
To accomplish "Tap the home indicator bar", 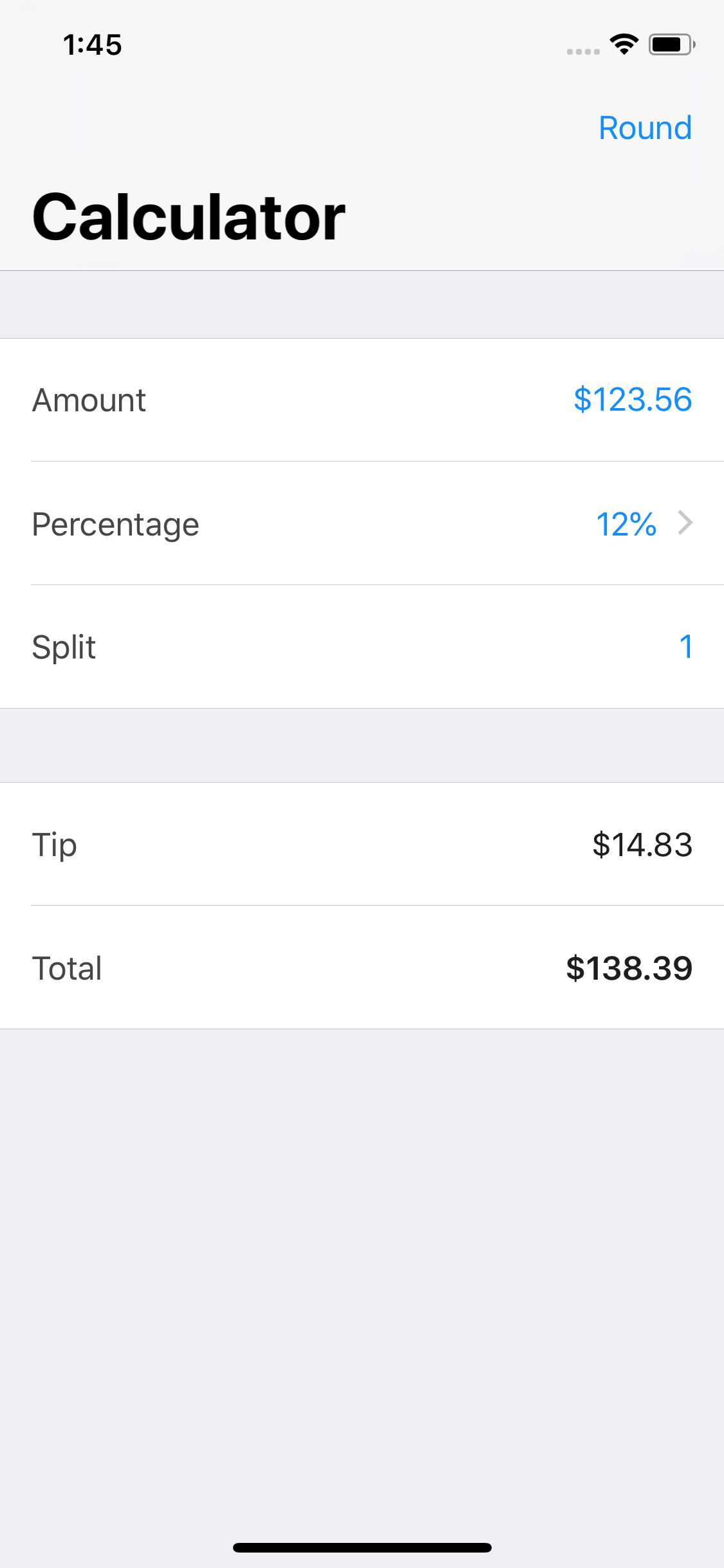I will 362,1547.
